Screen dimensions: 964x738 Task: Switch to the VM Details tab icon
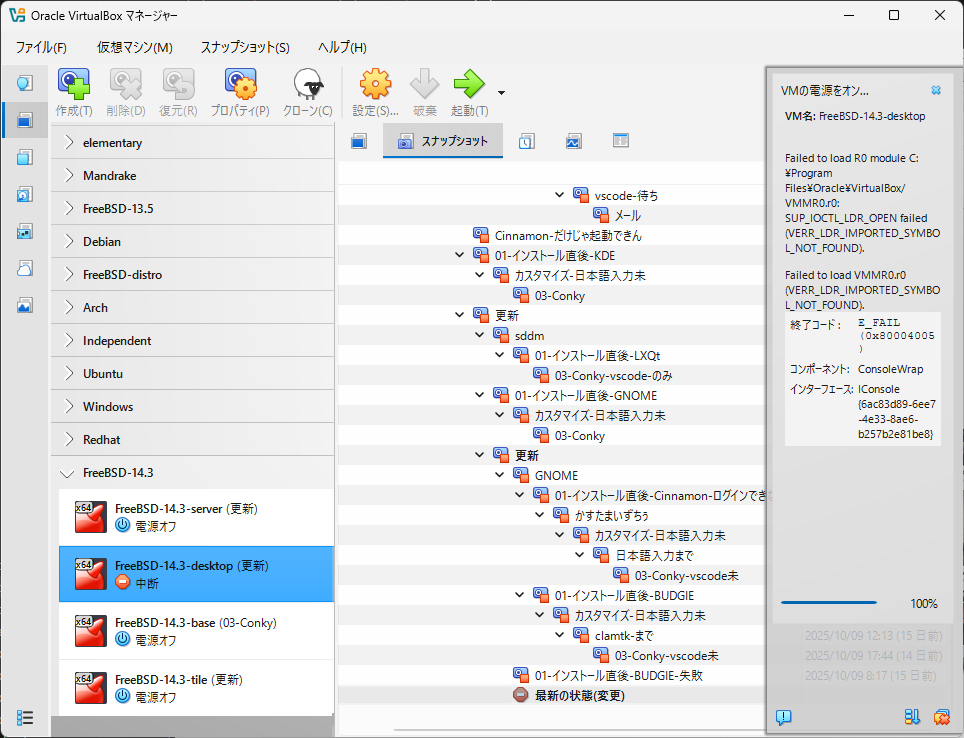359,141
